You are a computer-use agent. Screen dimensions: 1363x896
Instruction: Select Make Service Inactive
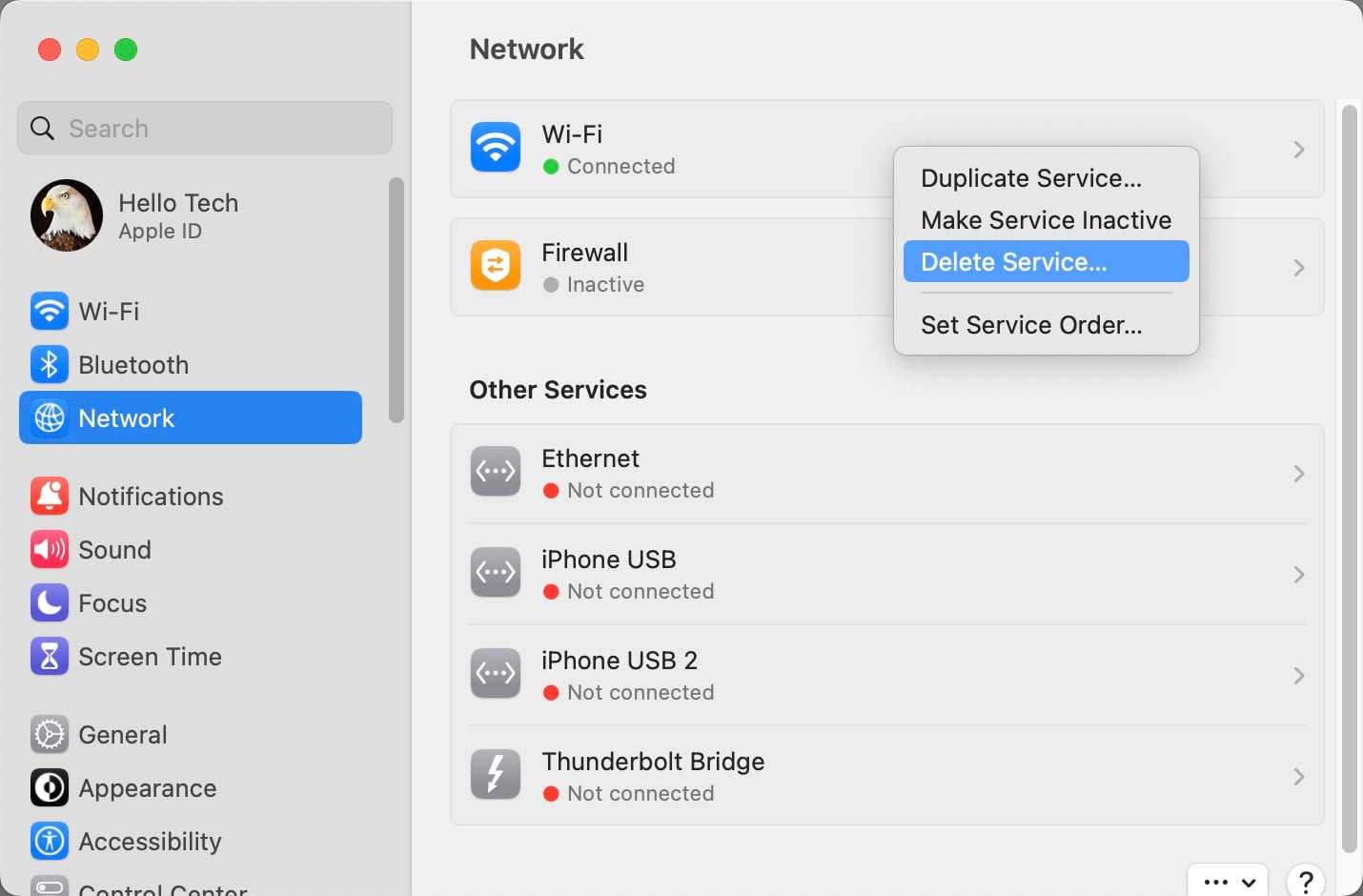1046,219
